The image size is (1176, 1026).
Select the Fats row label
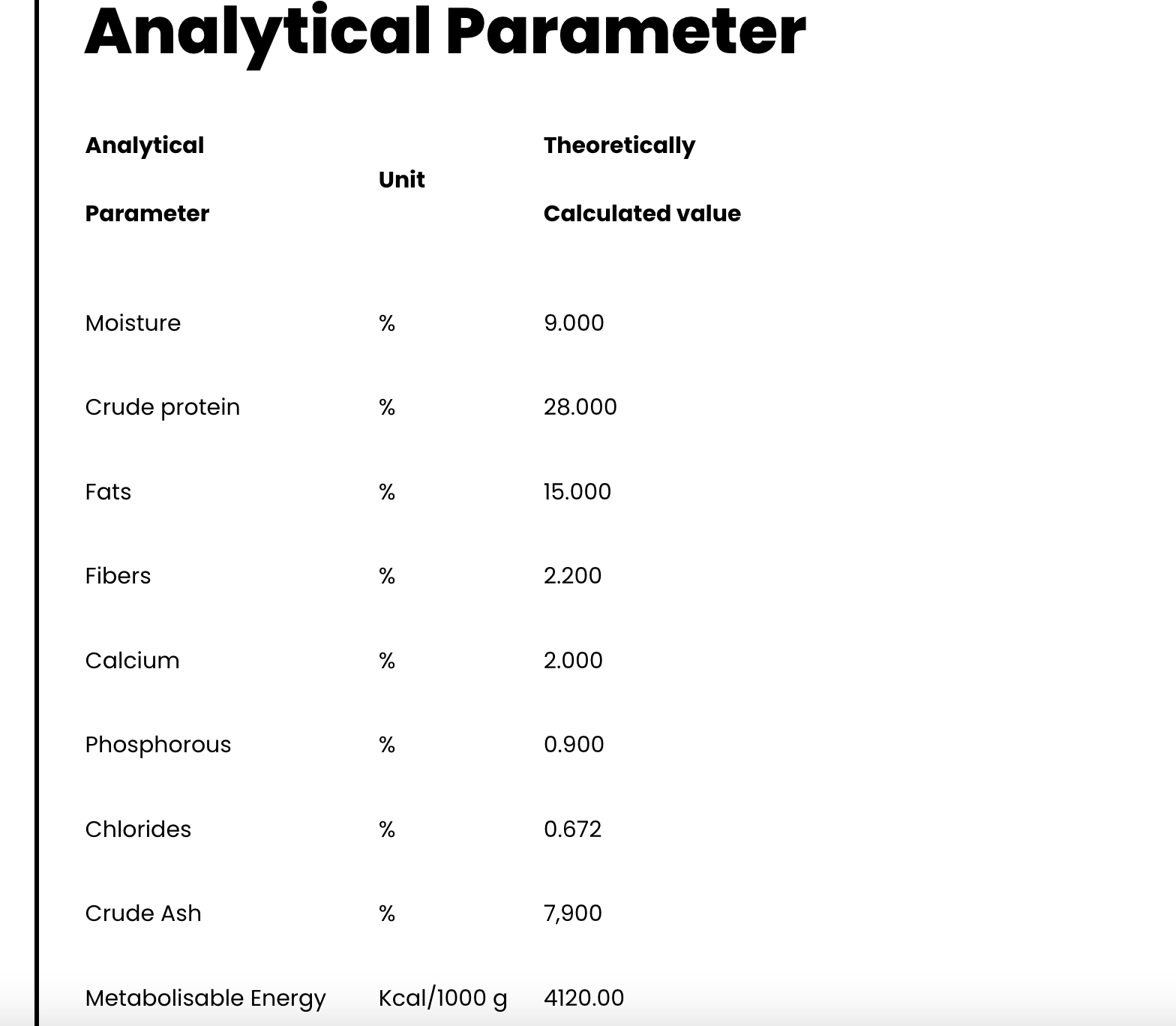click(108, 492)
